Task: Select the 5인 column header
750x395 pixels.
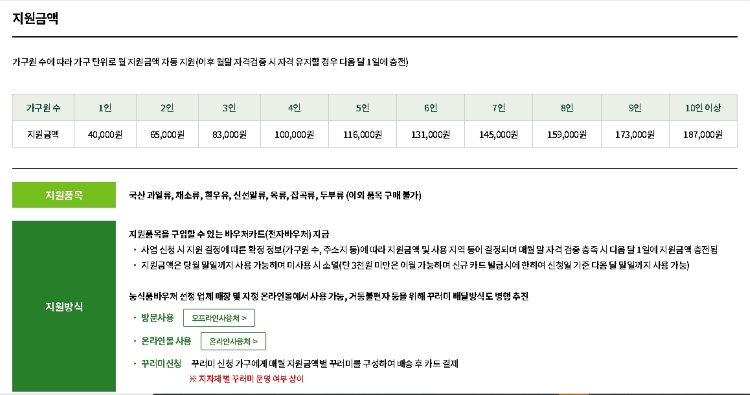Action: tap(363, 108)
